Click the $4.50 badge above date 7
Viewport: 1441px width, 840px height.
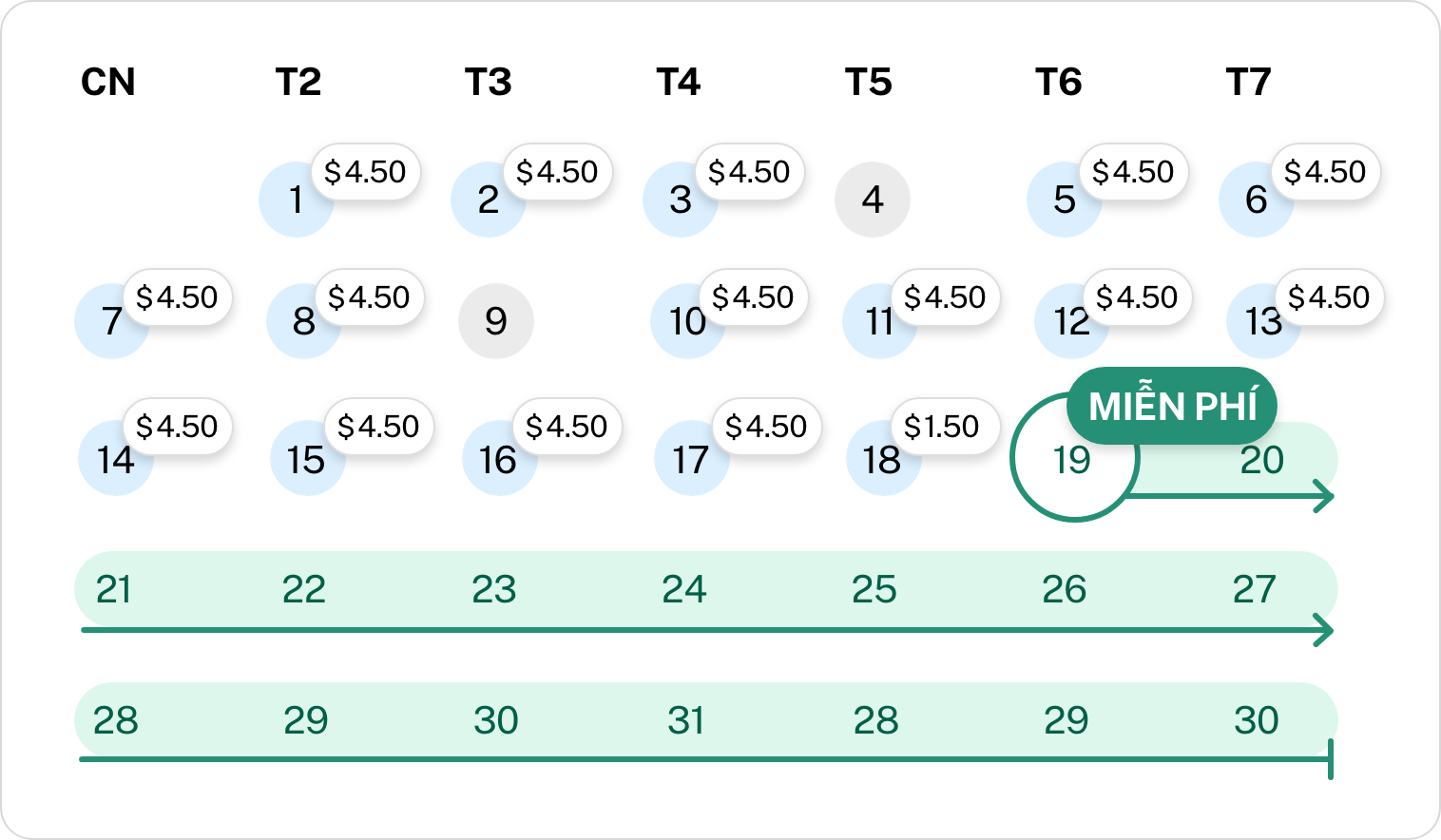tap(178, 296)
